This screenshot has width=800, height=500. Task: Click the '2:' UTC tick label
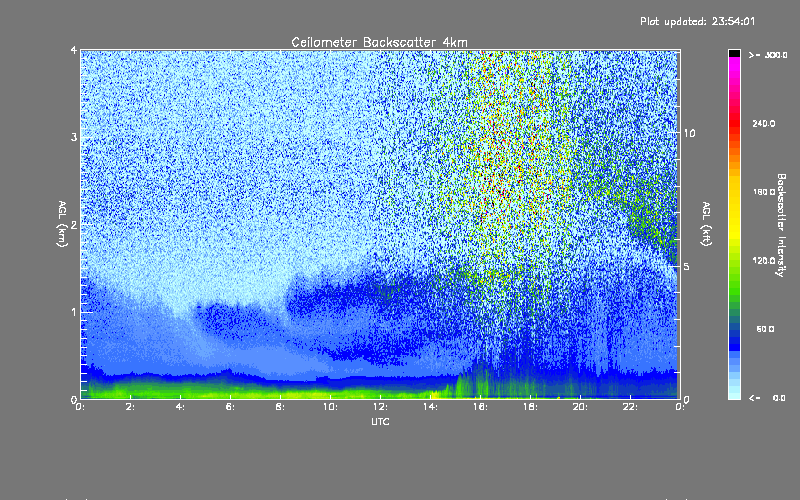tap(131, 407)
